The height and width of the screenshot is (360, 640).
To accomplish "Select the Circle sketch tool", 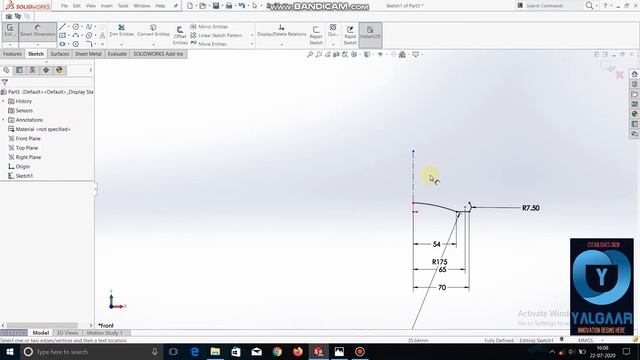I will 76,27.
